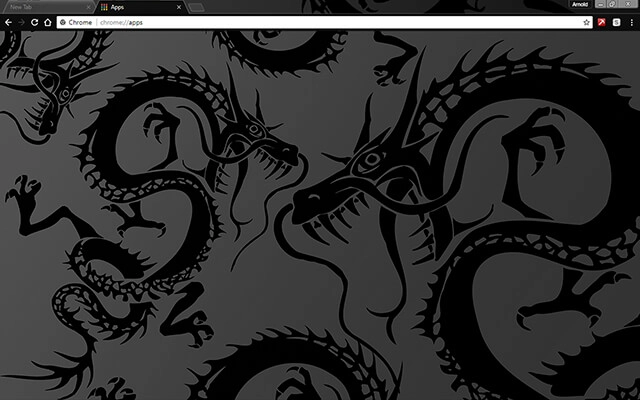Restore down the Chrome window

click(x=612, y=4)
